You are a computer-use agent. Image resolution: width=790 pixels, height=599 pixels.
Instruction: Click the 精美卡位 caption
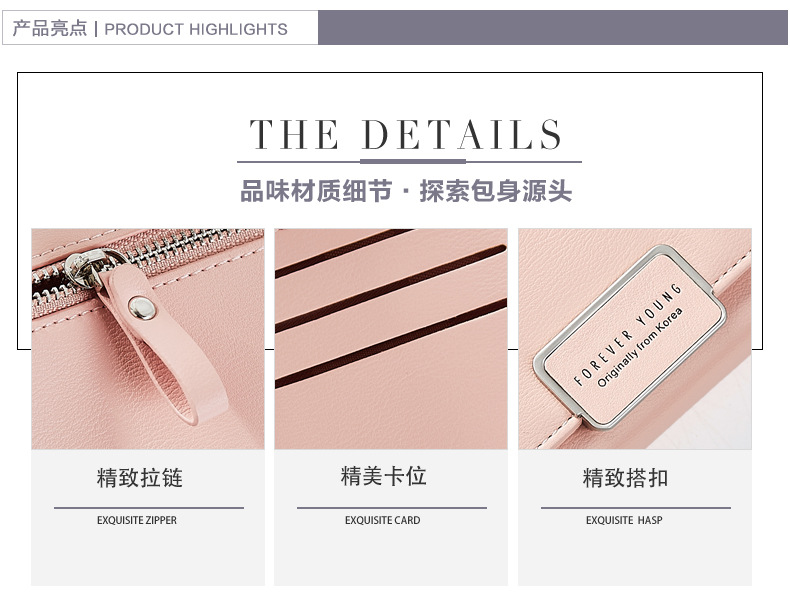[x=383, y=476]
